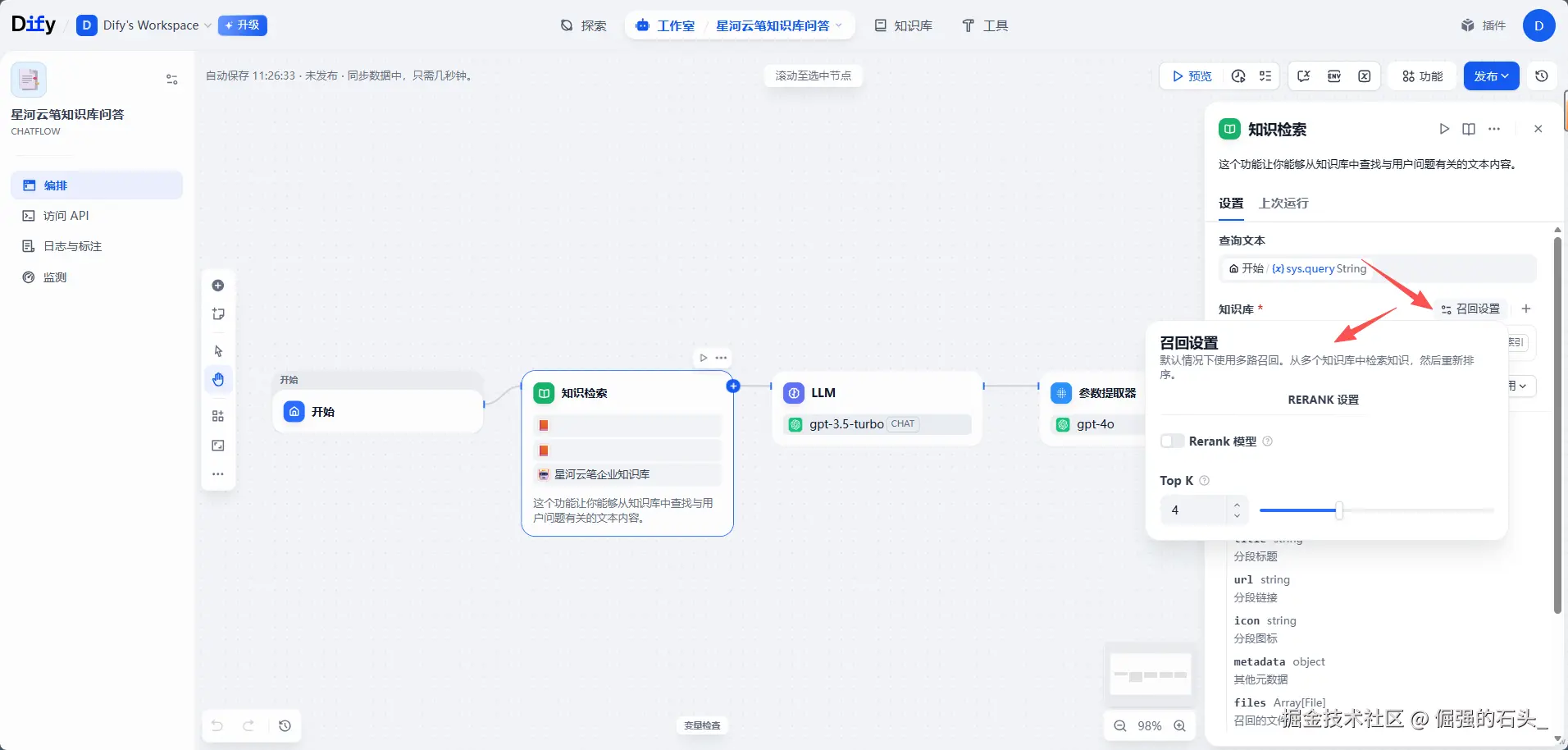Image resolution: width=1568 pixels, height=750 pixels.
Task: Click the 升级 upgrade button
Action: point(243,25)
